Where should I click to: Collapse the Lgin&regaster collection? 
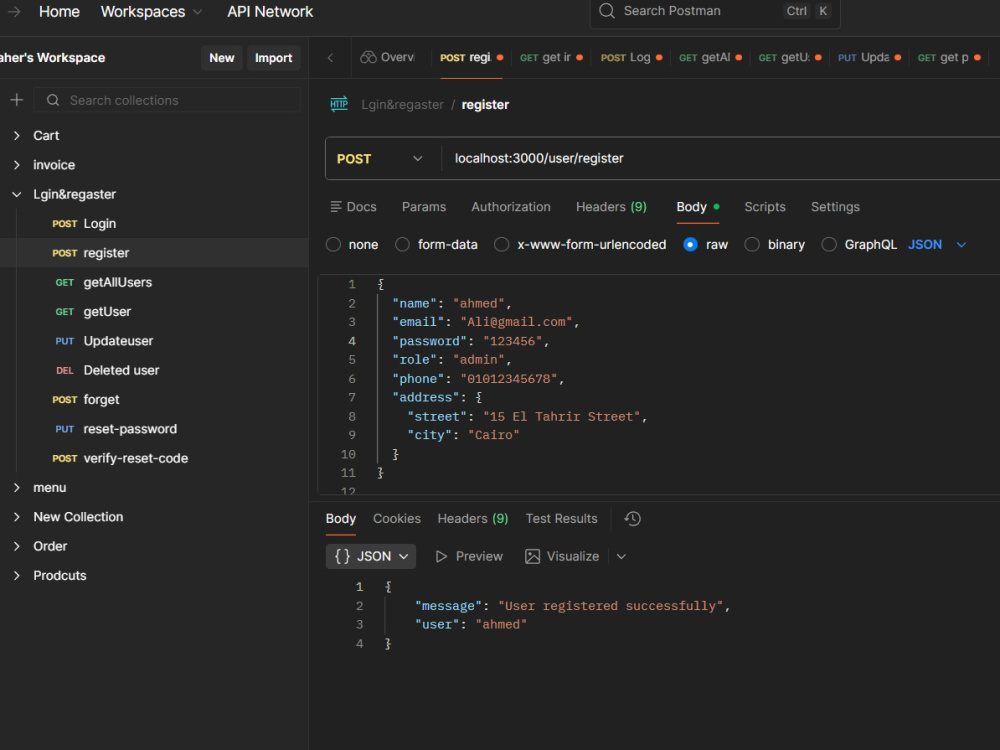[17, 194]
